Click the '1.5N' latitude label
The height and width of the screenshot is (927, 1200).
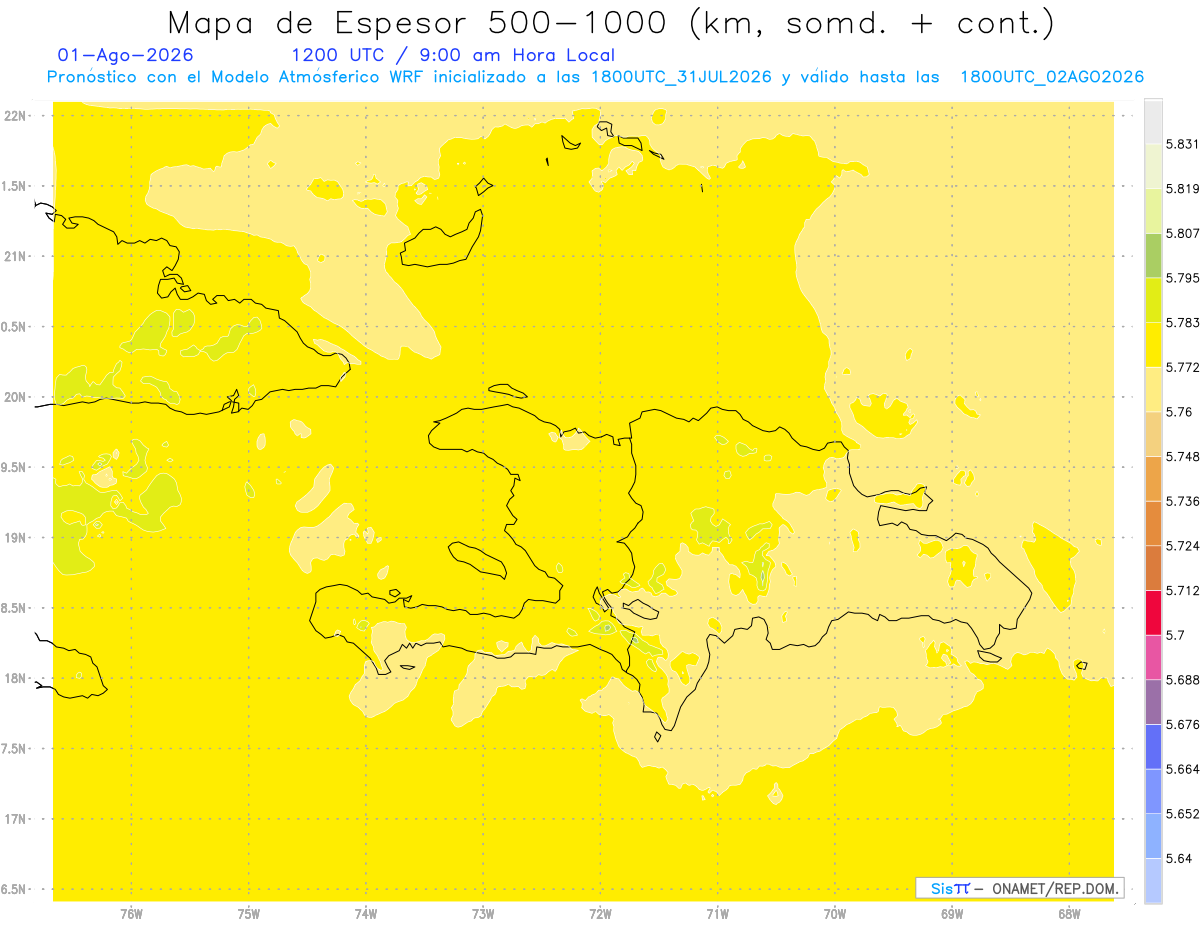pyautogui.click(x=15, y=186)
